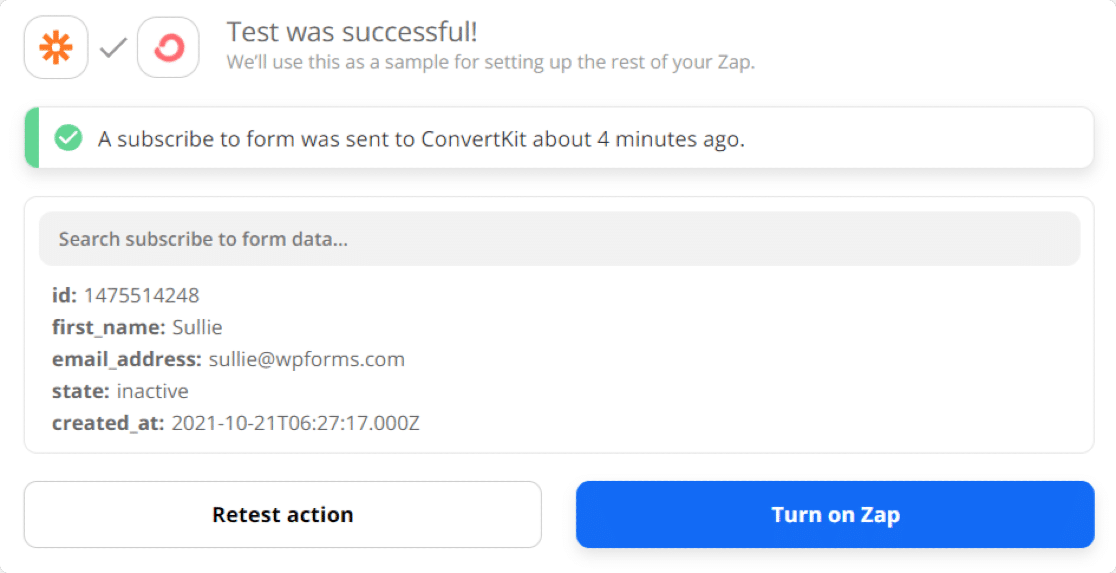Click the state field label
Viewport: 1116px width, 573px height.
coord(80,391)
